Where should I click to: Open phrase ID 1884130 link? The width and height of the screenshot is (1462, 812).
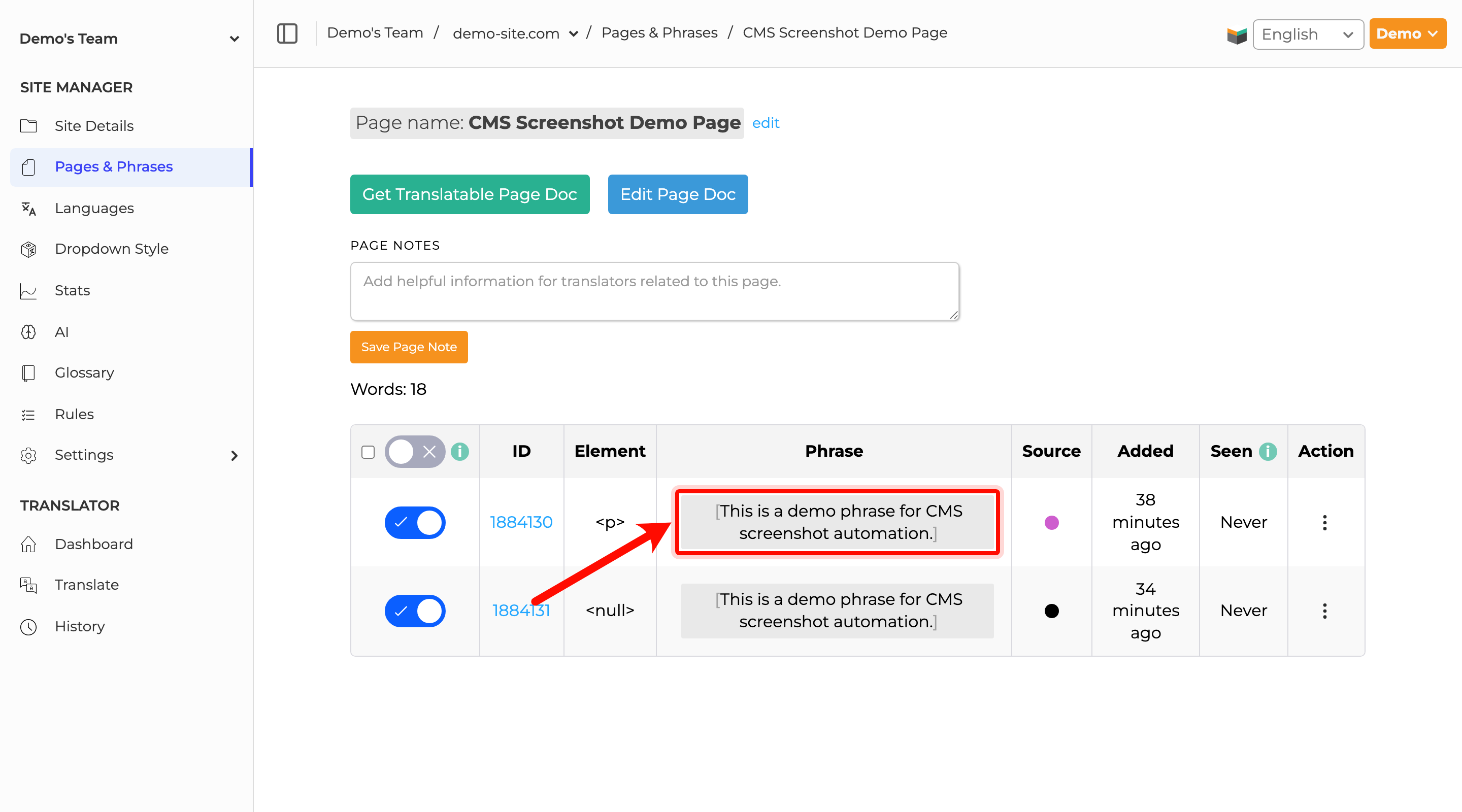pos(521,523)
